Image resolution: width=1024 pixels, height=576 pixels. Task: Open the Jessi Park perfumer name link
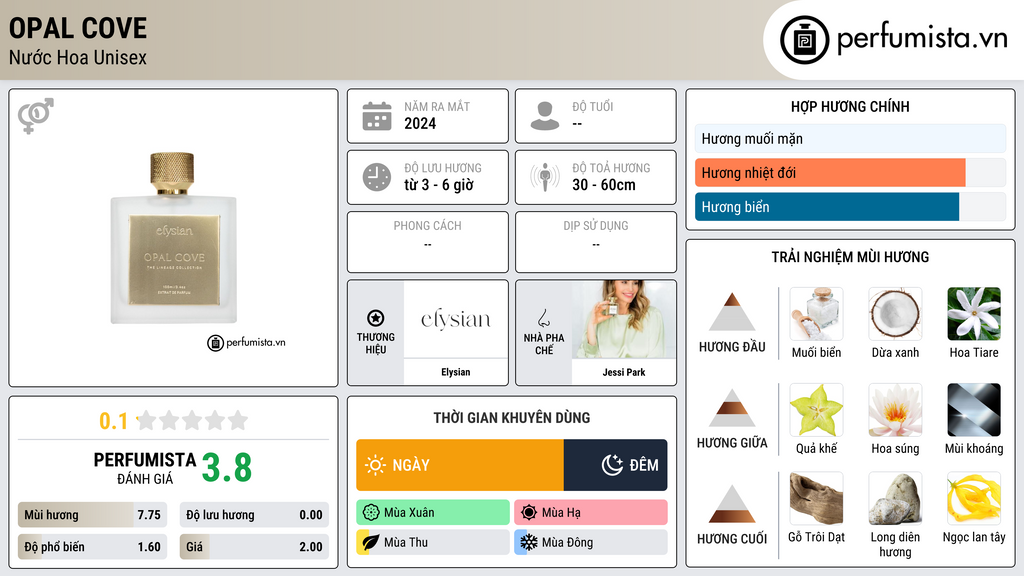624,372
